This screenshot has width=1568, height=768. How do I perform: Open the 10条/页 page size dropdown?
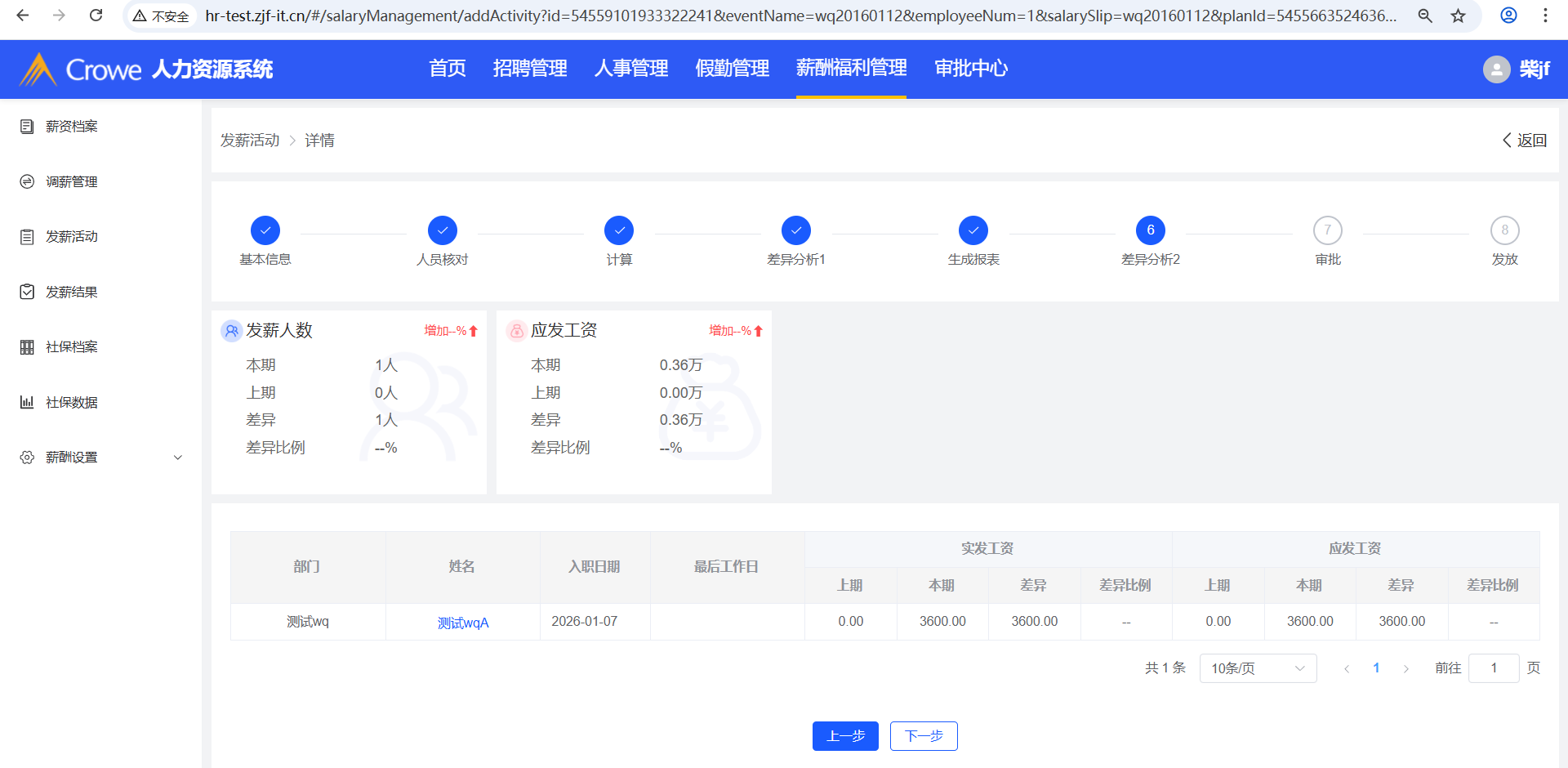pyautogui.click(x=1258, y=668)
